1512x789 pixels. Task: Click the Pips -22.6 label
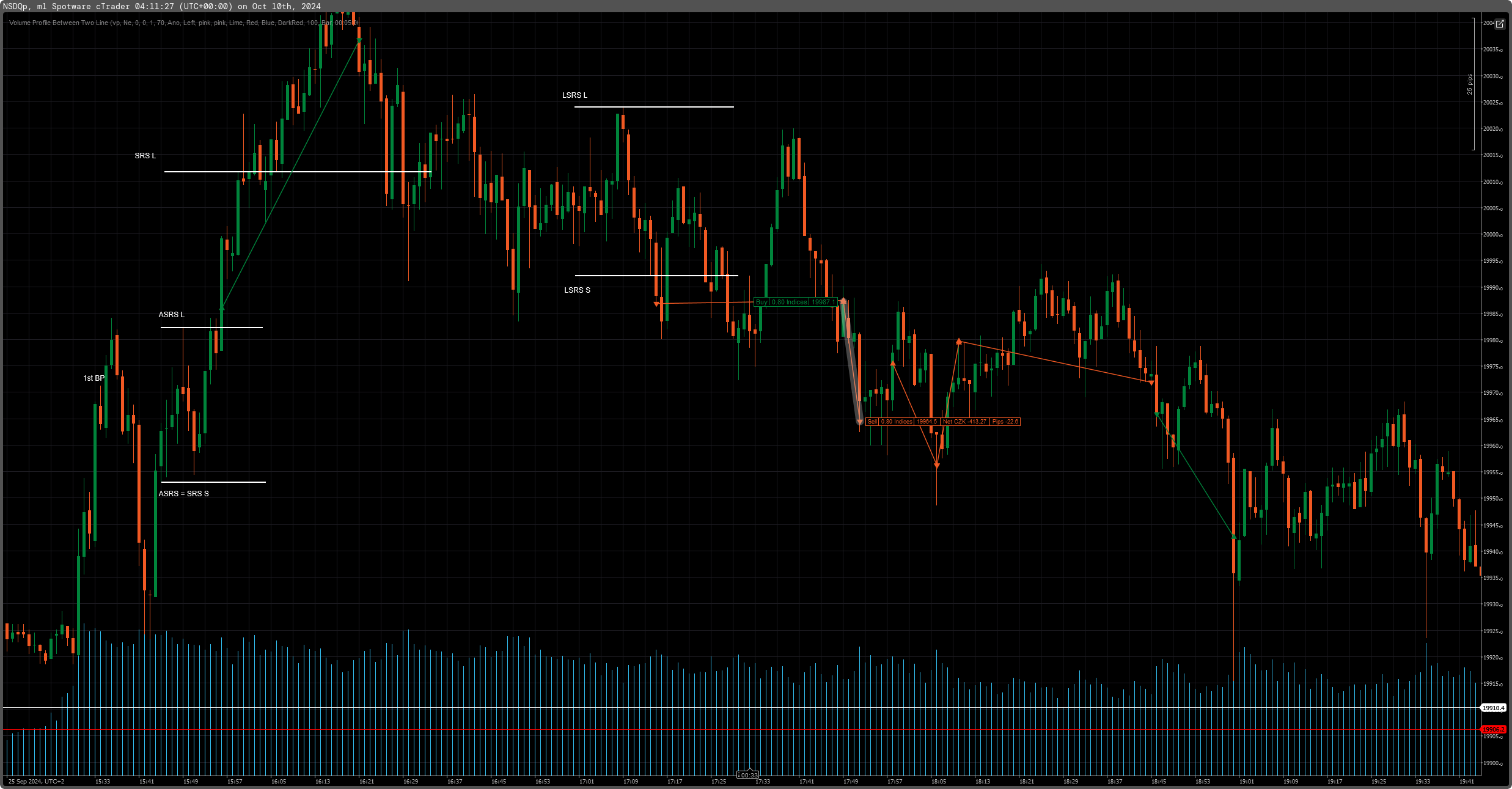(1005, 422)
